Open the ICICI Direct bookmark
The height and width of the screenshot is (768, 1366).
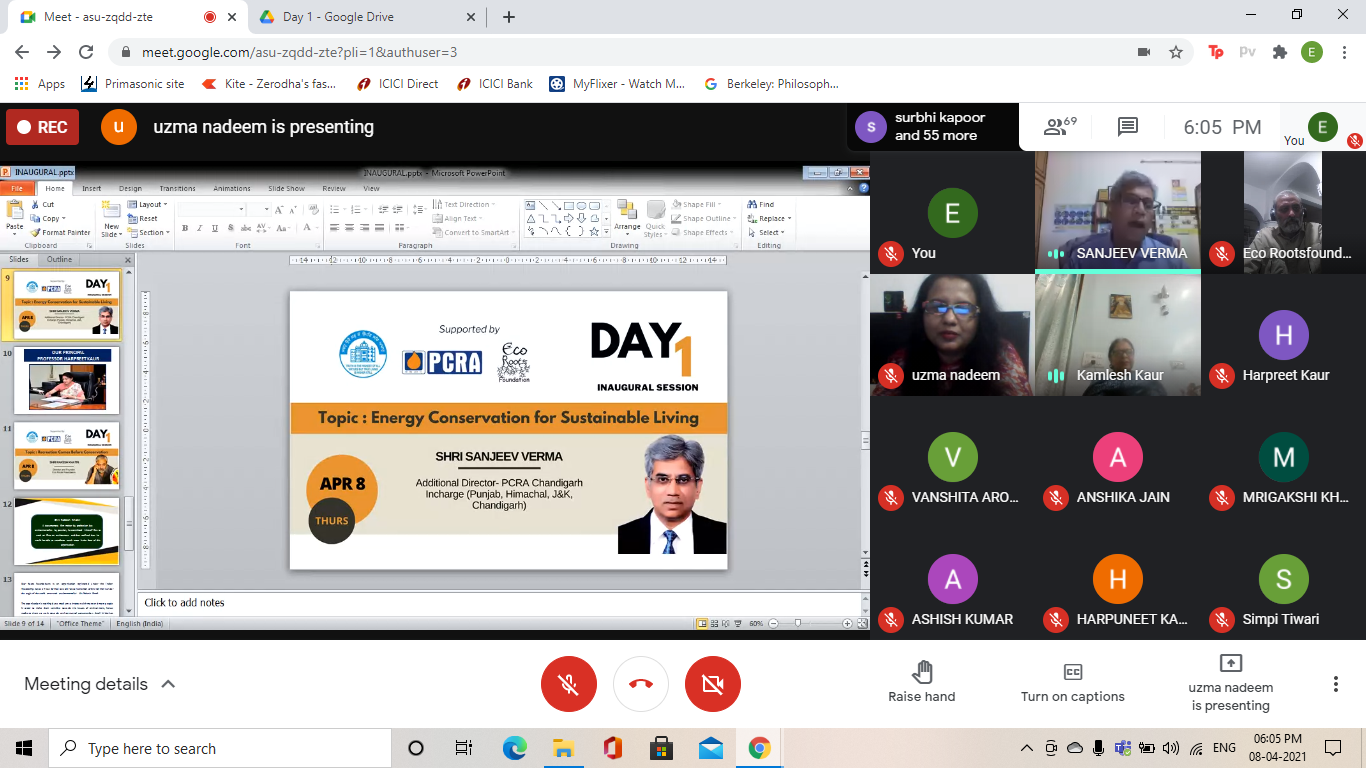tap(398, 84)
